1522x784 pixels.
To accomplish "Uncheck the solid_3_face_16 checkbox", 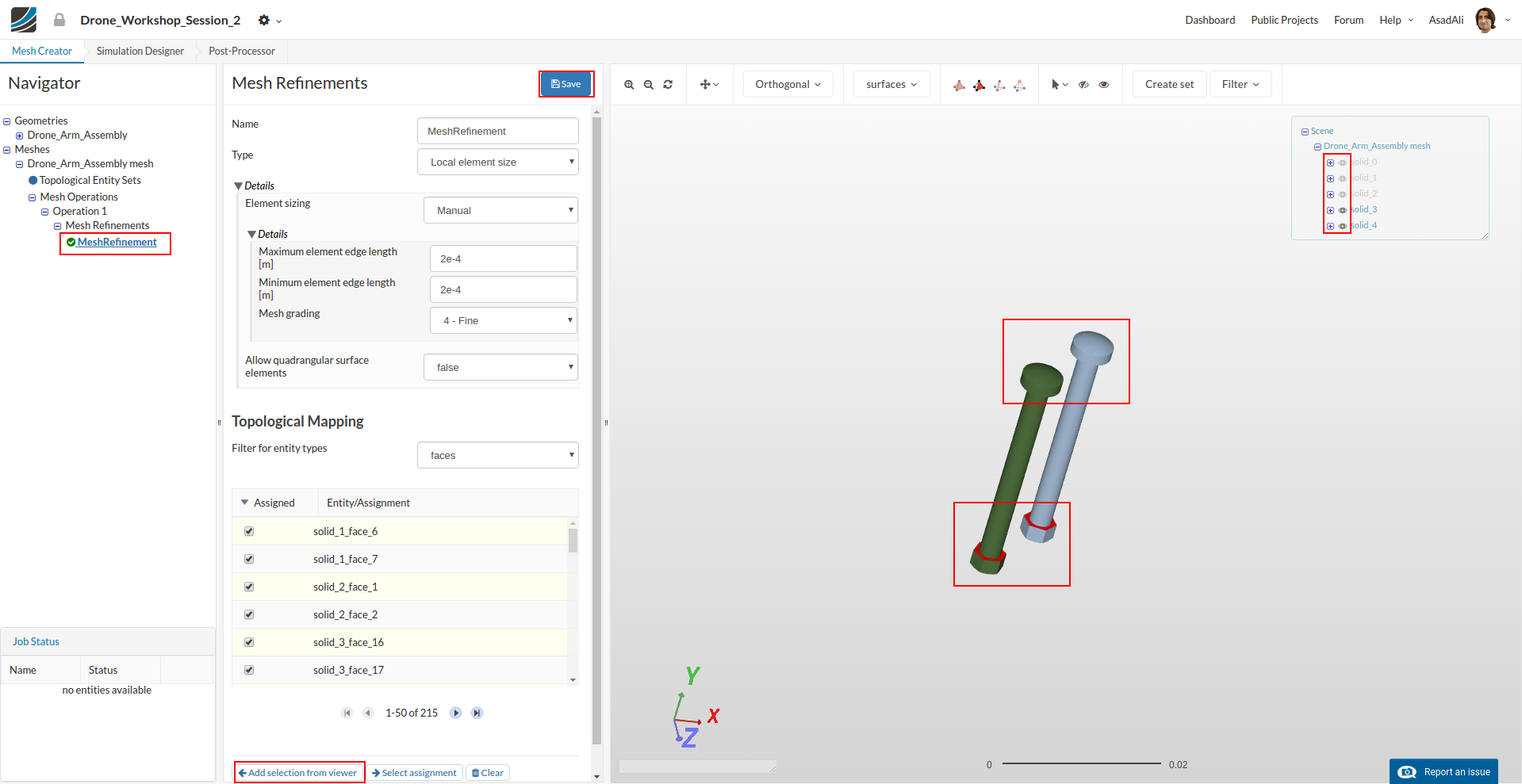I will coord(249,642).
